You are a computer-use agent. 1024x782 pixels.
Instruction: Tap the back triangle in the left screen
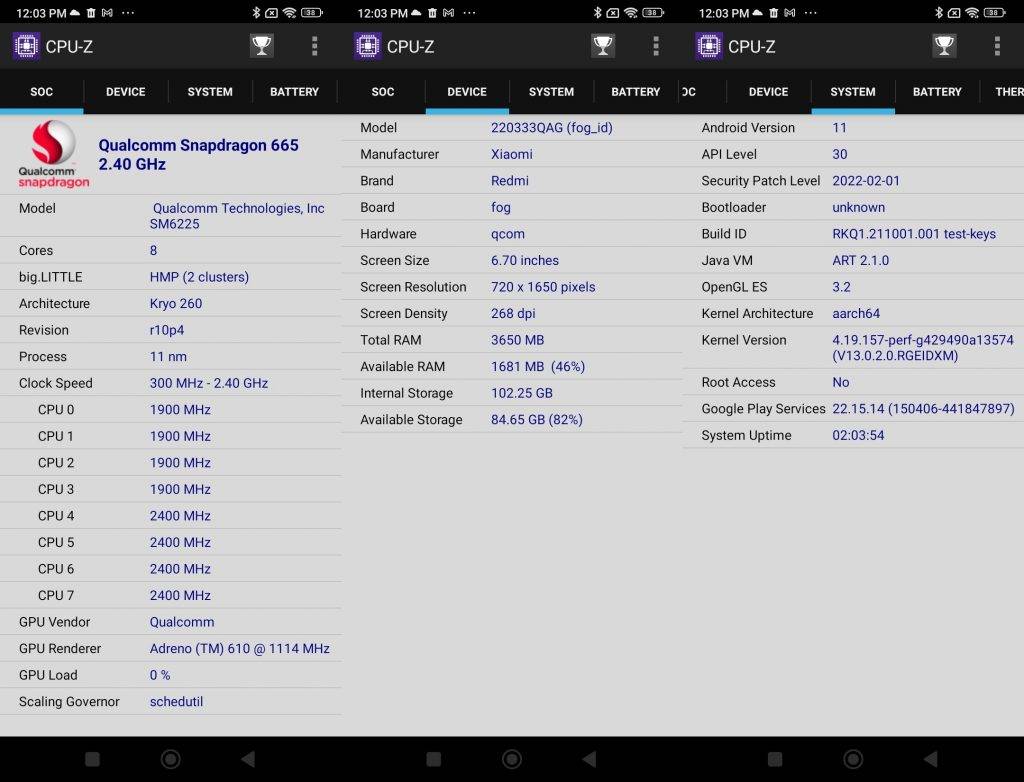click(x=248, y=759)
